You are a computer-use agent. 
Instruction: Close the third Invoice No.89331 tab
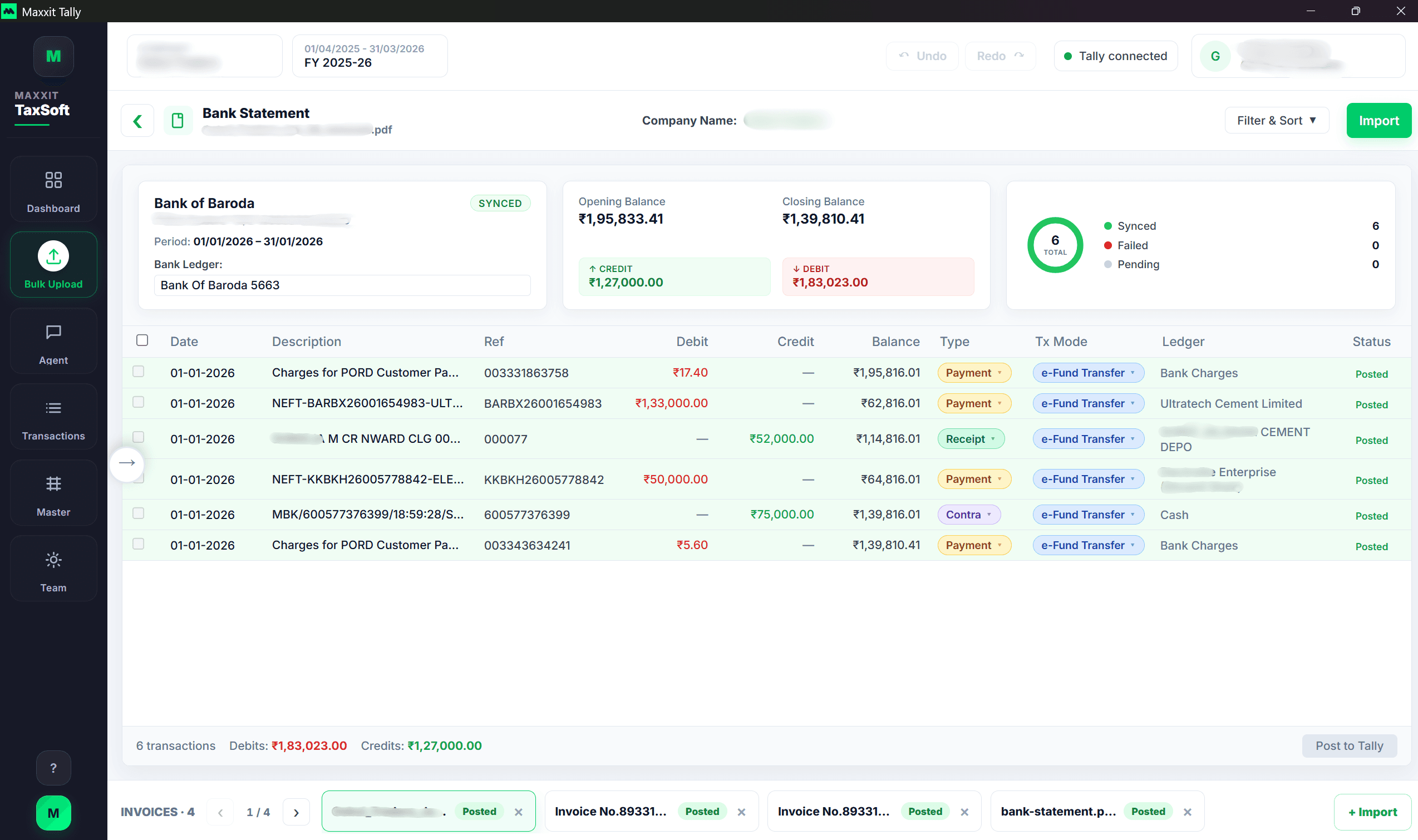[x=964, y=812]
